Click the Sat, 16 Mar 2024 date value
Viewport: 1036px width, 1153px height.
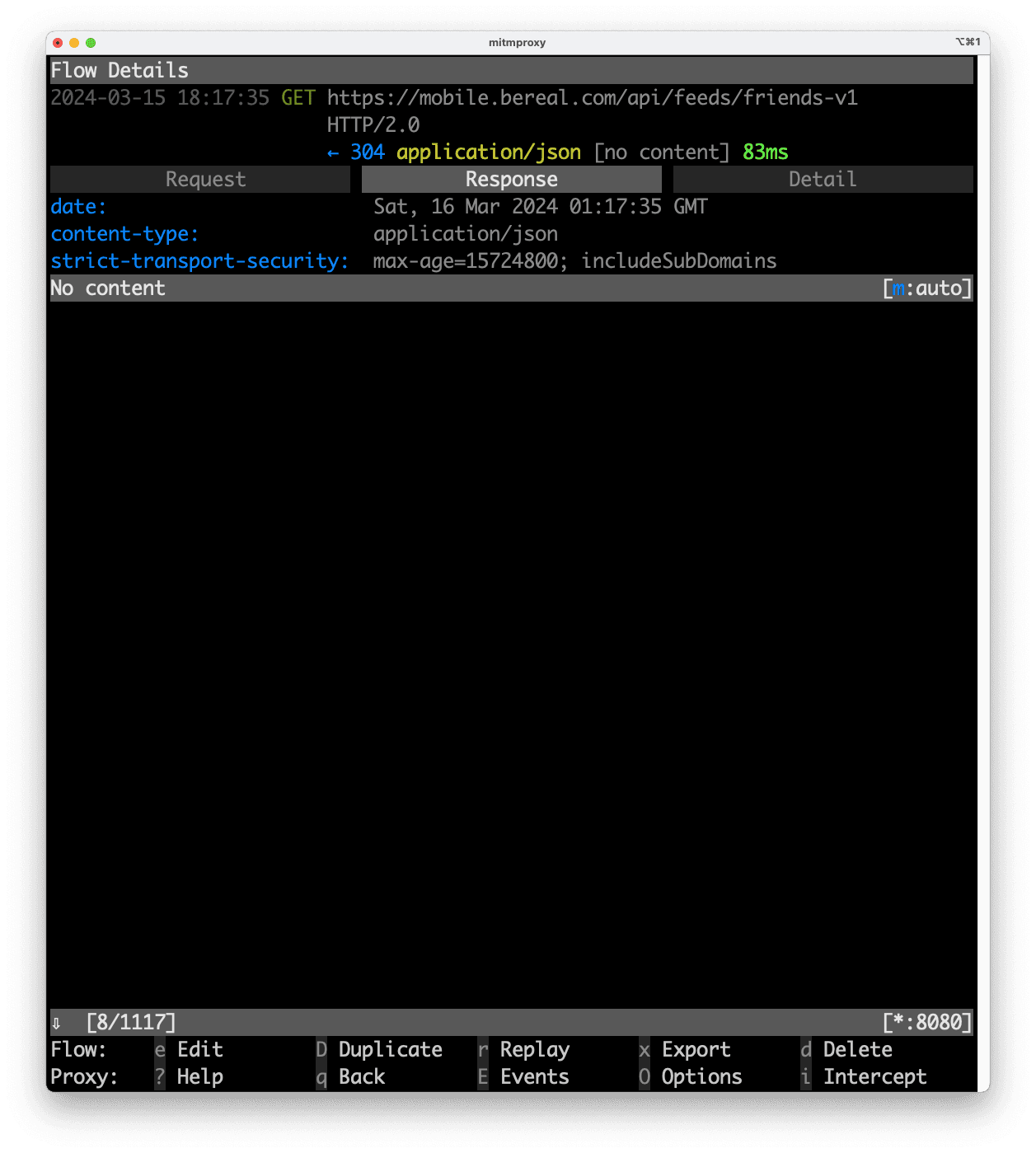click(541, 206)
